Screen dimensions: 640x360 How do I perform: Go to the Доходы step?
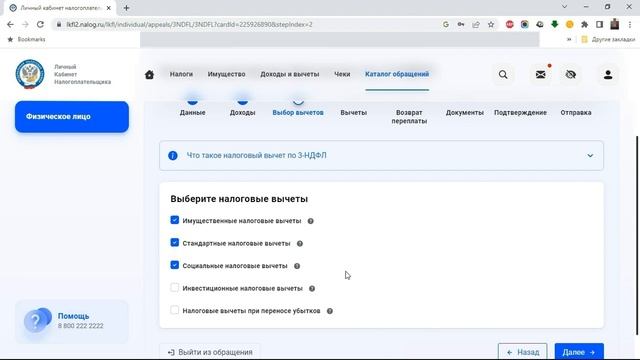pos(242,113)
